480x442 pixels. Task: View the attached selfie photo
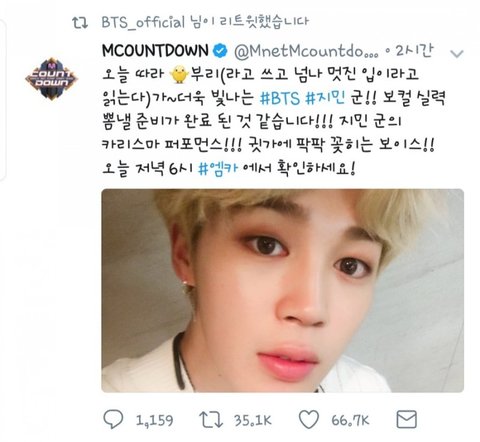(x=283, y=291)
